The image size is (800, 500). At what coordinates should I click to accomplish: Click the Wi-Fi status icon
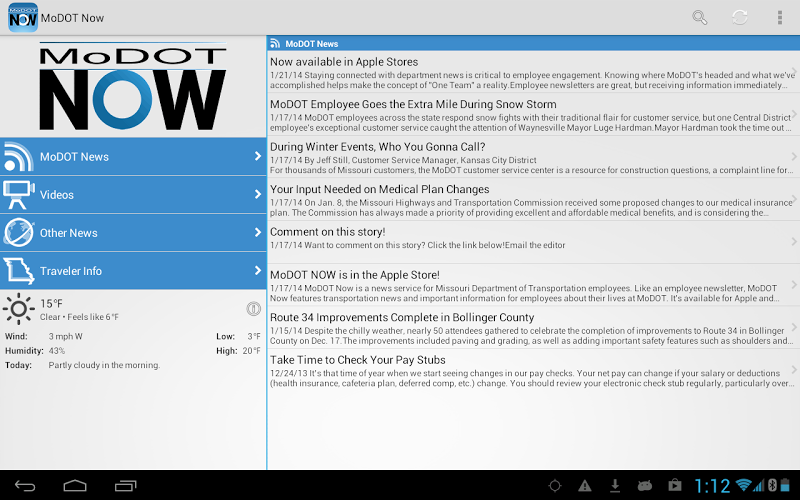(x=744, y=485)
